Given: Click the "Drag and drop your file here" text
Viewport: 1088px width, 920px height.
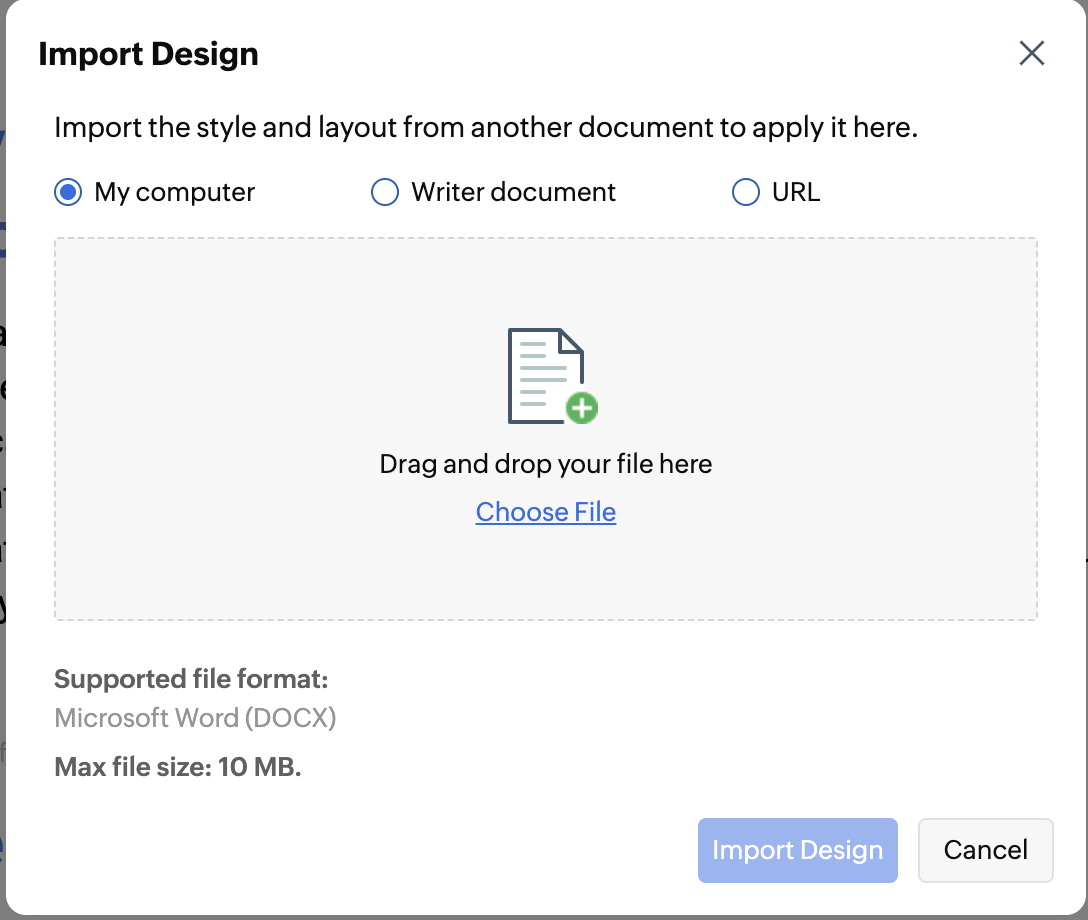Looking at the screenshot, I should (546, 464).
